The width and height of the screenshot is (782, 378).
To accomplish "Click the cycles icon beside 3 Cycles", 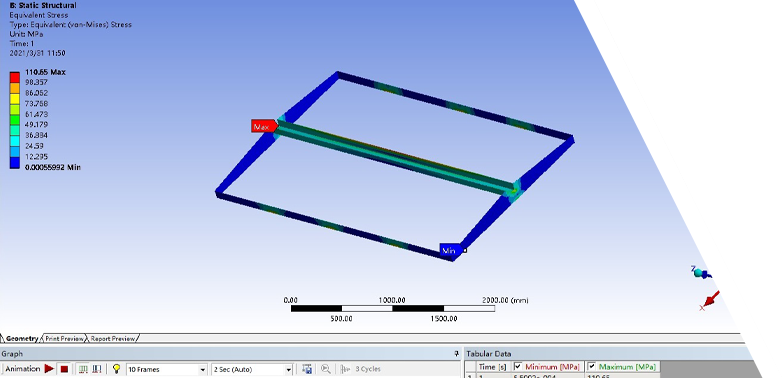I will click(345, 369).
